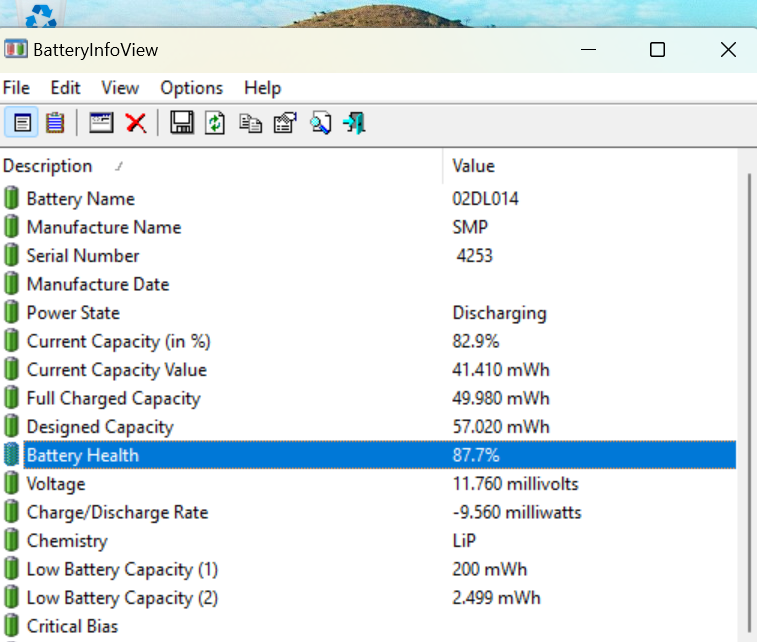The width and height of the screenshot is (757, 642).
Task: Click battery icon beside Battery Name
Action: [x=12, y=198]
